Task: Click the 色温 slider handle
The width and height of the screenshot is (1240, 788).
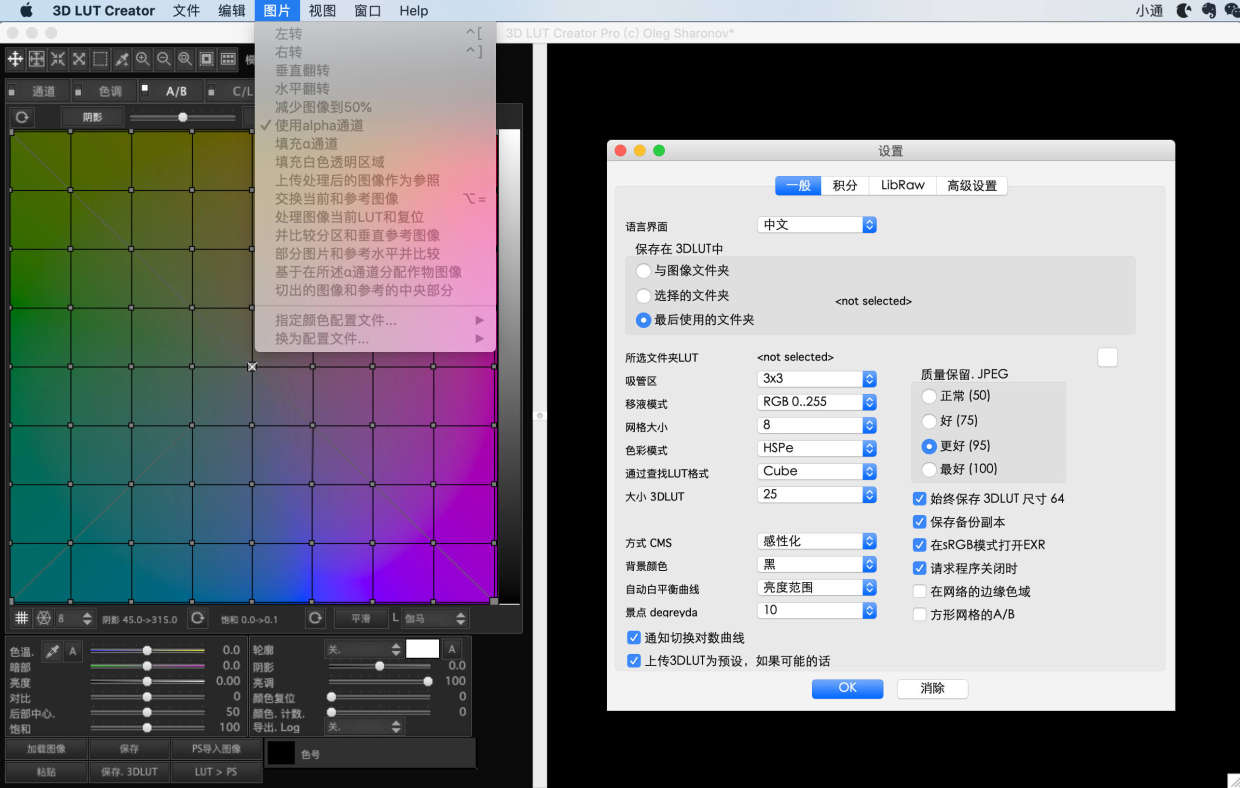Action: [x=147, y=650]
